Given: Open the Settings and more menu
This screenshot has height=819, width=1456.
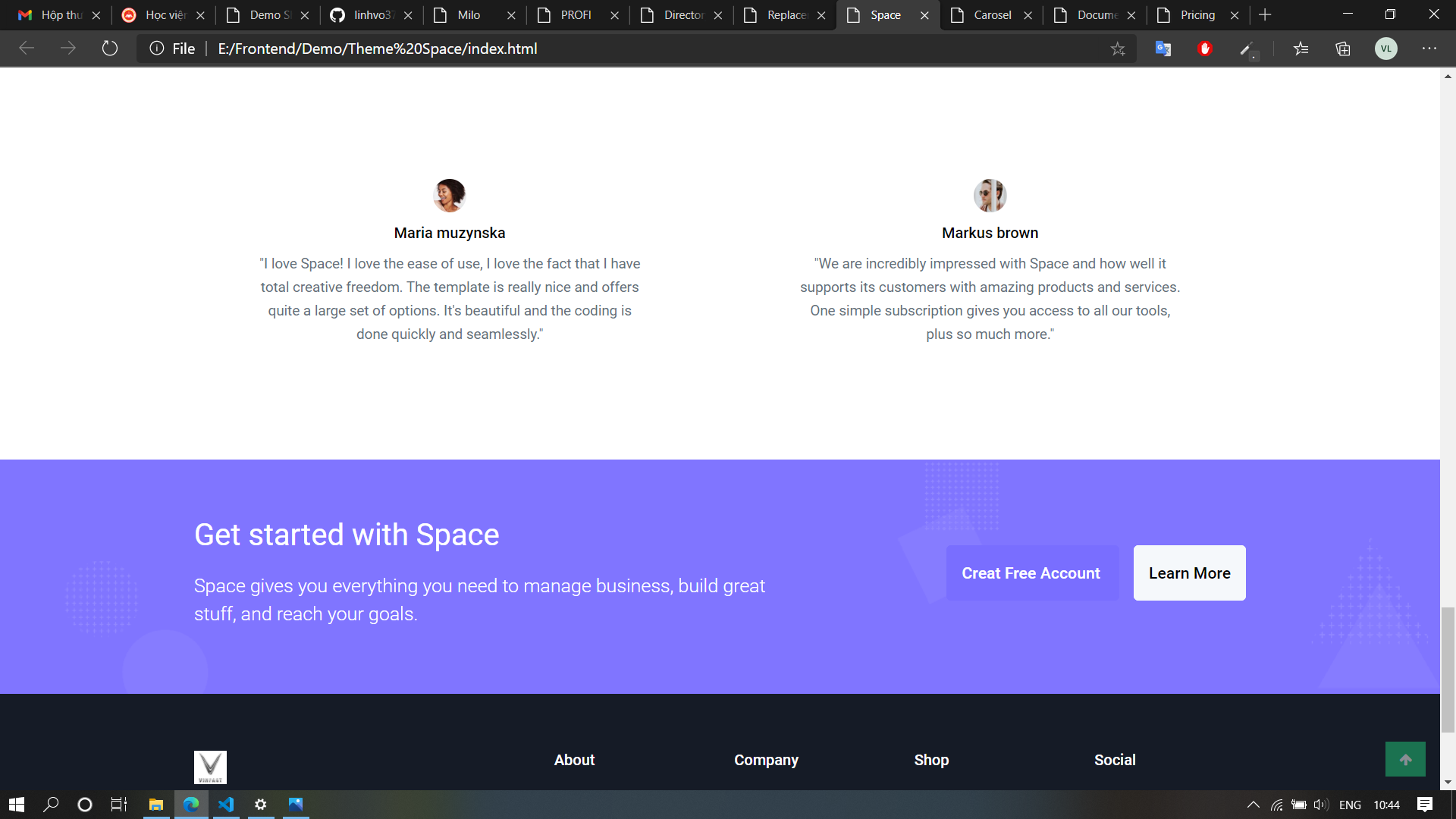Looking at the screenshot, I should point(1430,49).
